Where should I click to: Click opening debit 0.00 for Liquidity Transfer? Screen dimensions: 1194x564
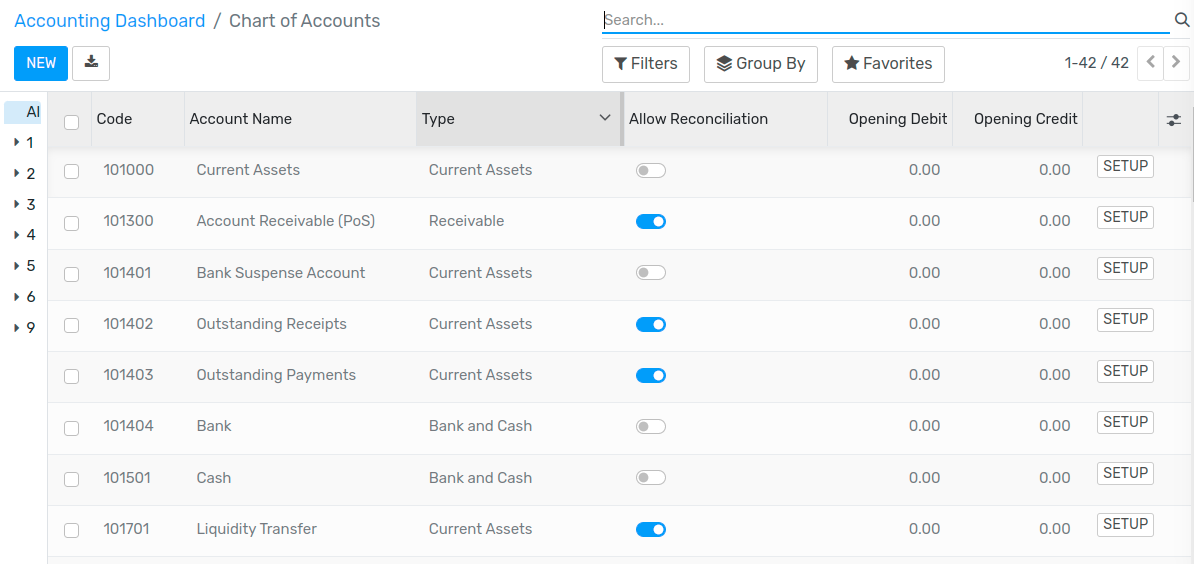(924, 529)
